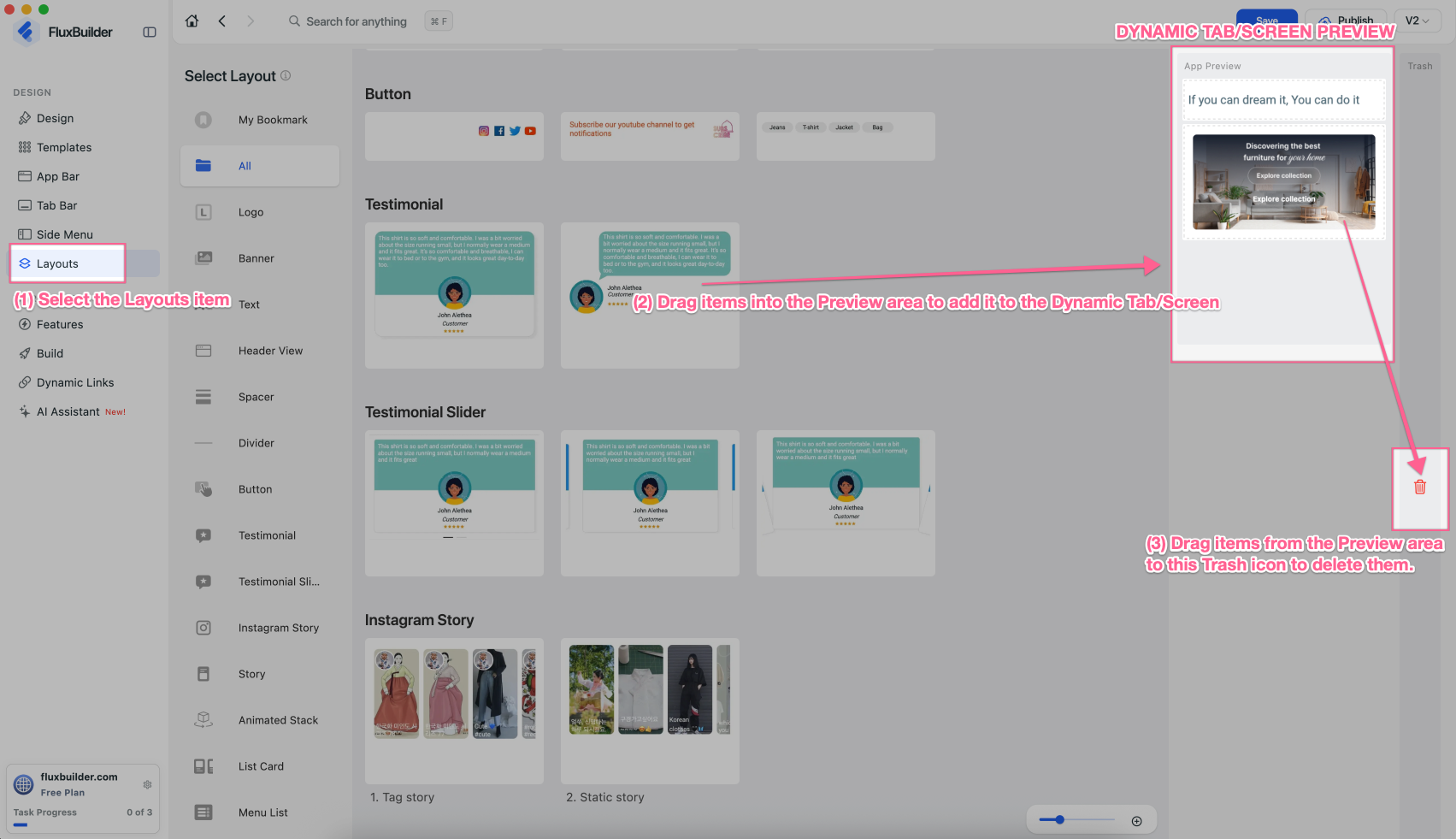
Task: Select the social icons Button layout thumbnail
Action: pyautogui.click(x=454, y=136)
